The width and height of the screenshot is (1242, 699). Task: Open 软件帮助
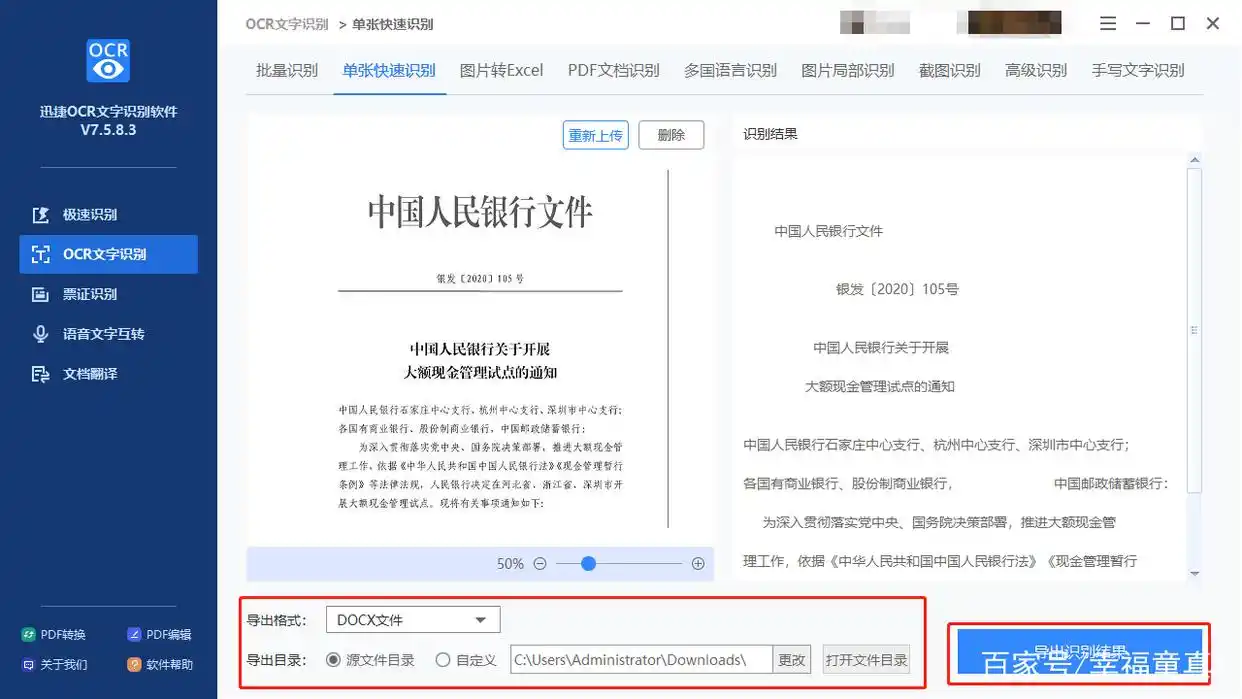[160, 664]
